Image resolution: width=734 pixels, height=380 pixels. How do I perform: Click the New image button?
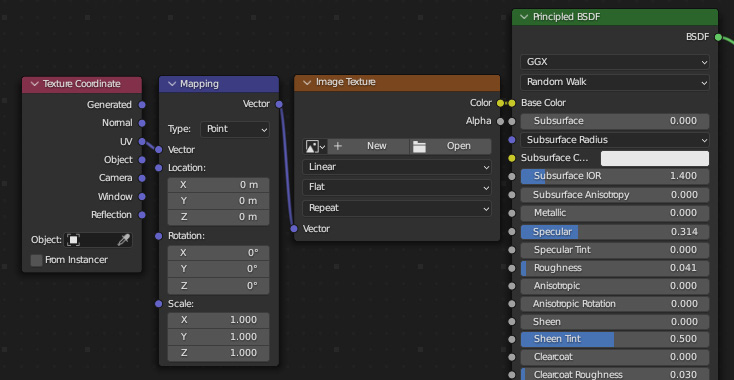click(368, 146)
